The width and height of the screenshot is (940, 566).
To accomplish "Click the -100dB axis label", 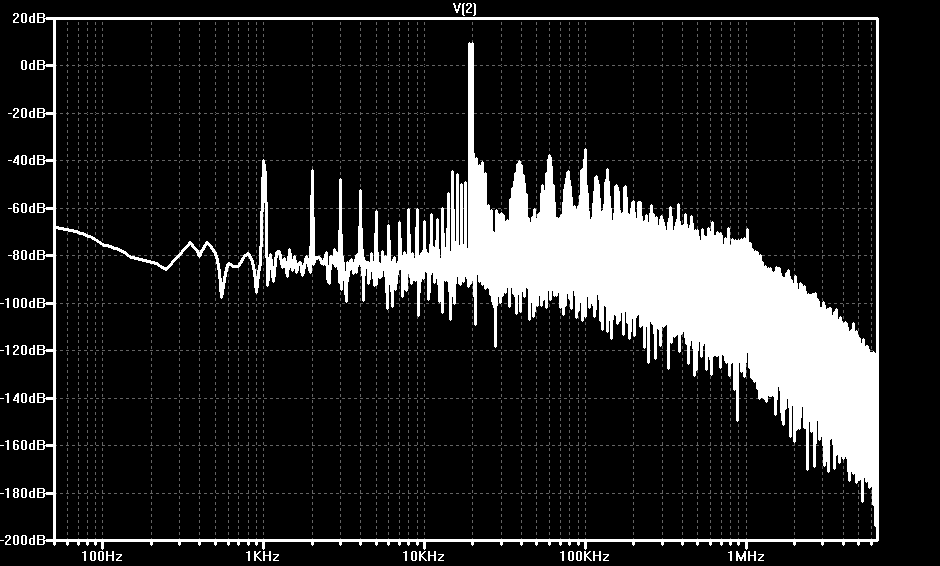I will 23,303.
